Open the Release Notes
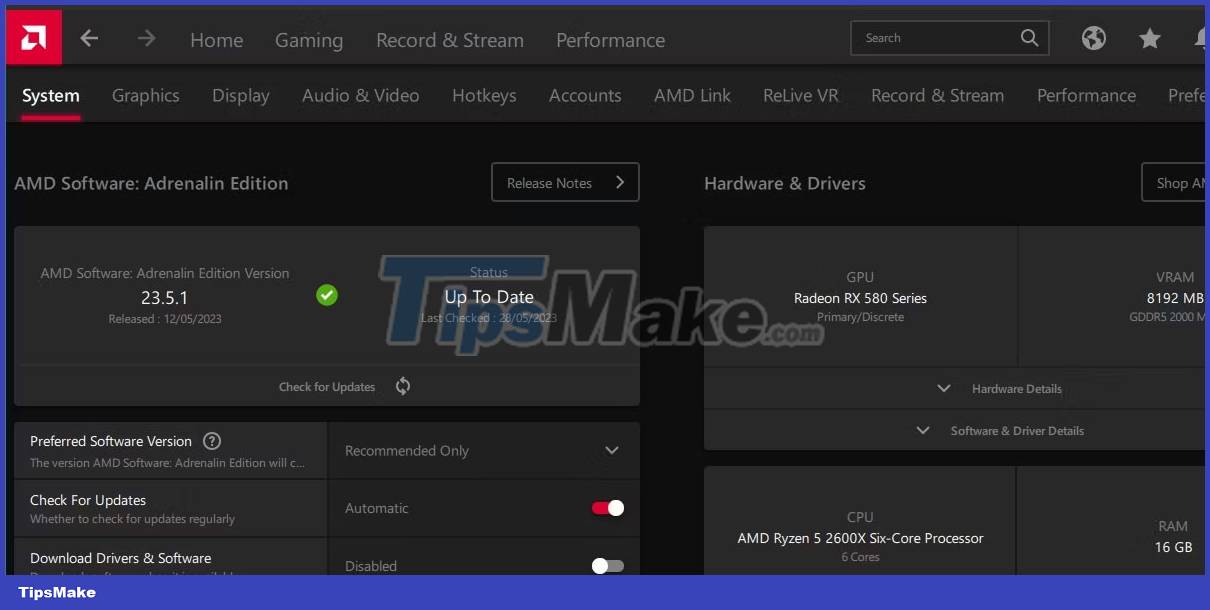This screenshot has width=1210, height=610. [564, 182]
